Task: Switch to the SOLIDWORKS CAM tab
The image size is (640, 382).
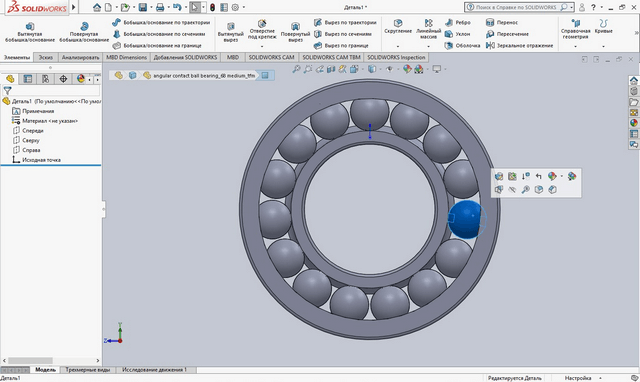Action: [271, 58]
